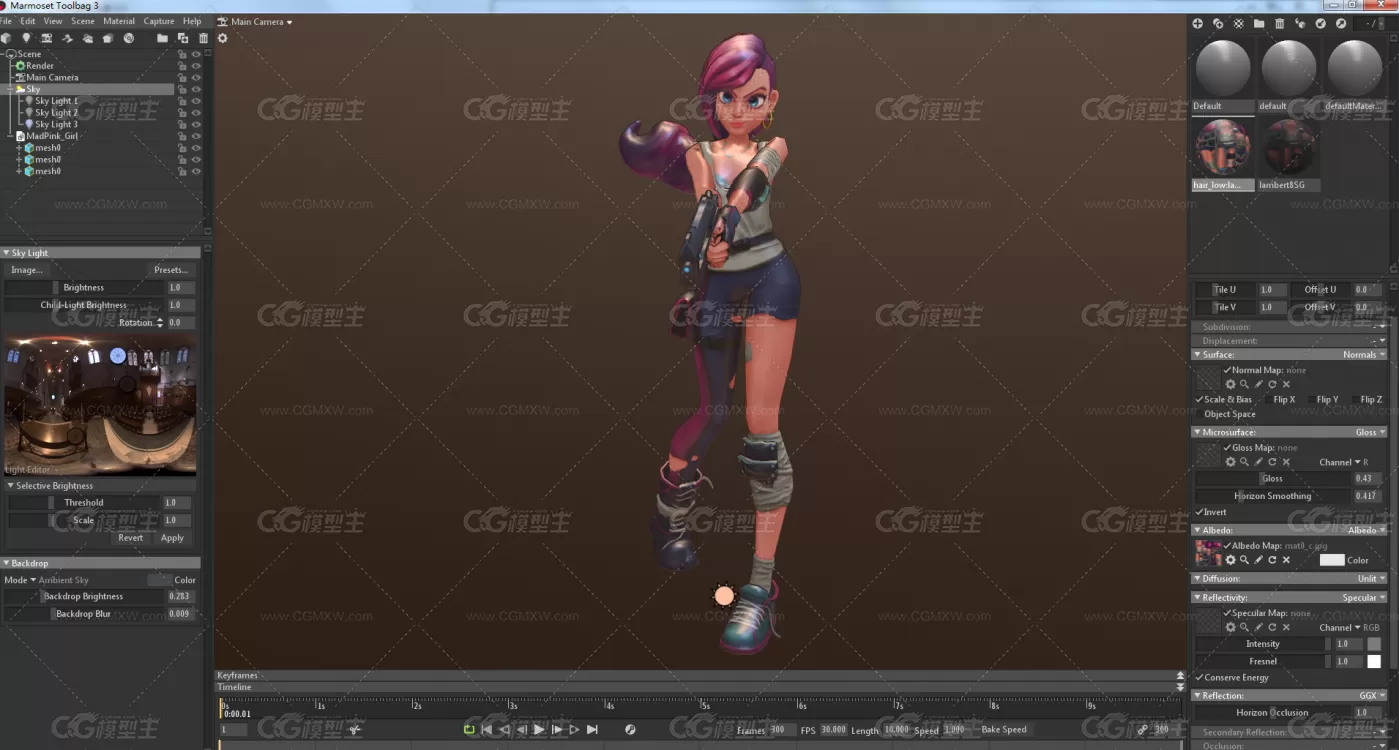This screenshot has height=750, width=1399.
Task: Open the Surface Normals model dropdown
Action: pos(1364,354)
